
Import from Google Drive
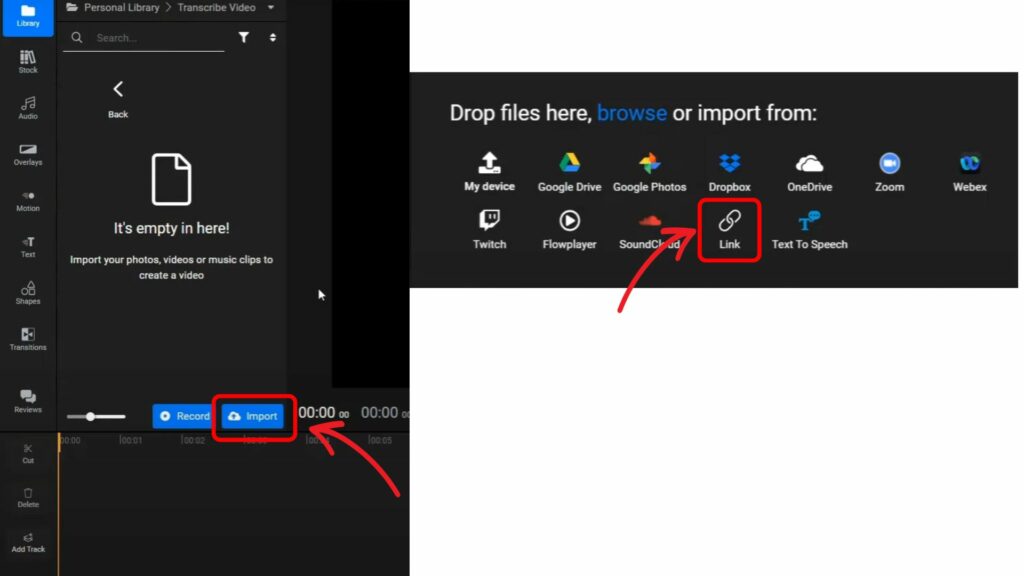tap(568, 170)
